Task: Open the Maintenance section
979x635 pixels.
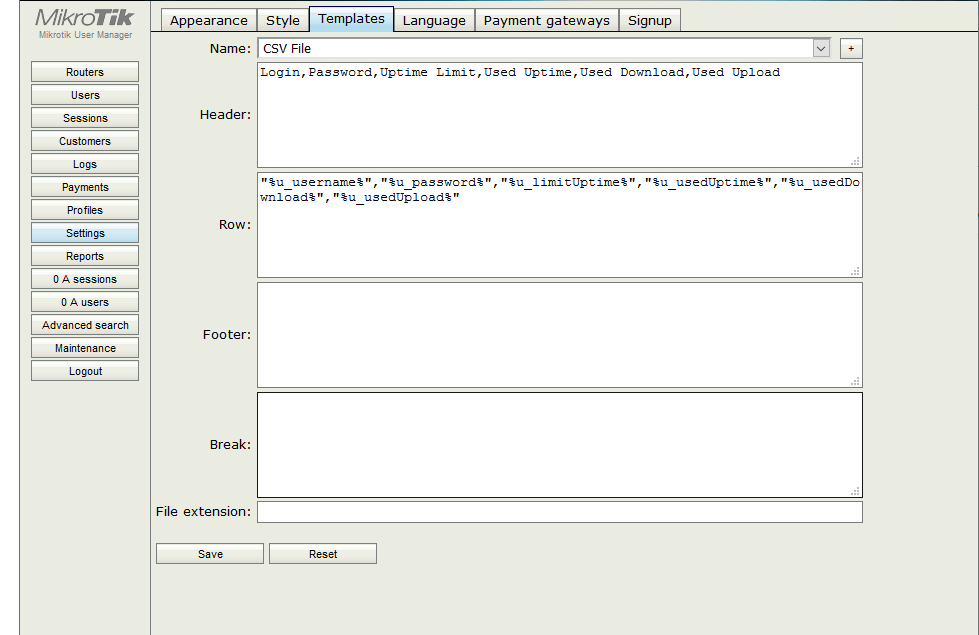Action: (x=85, y=348)
